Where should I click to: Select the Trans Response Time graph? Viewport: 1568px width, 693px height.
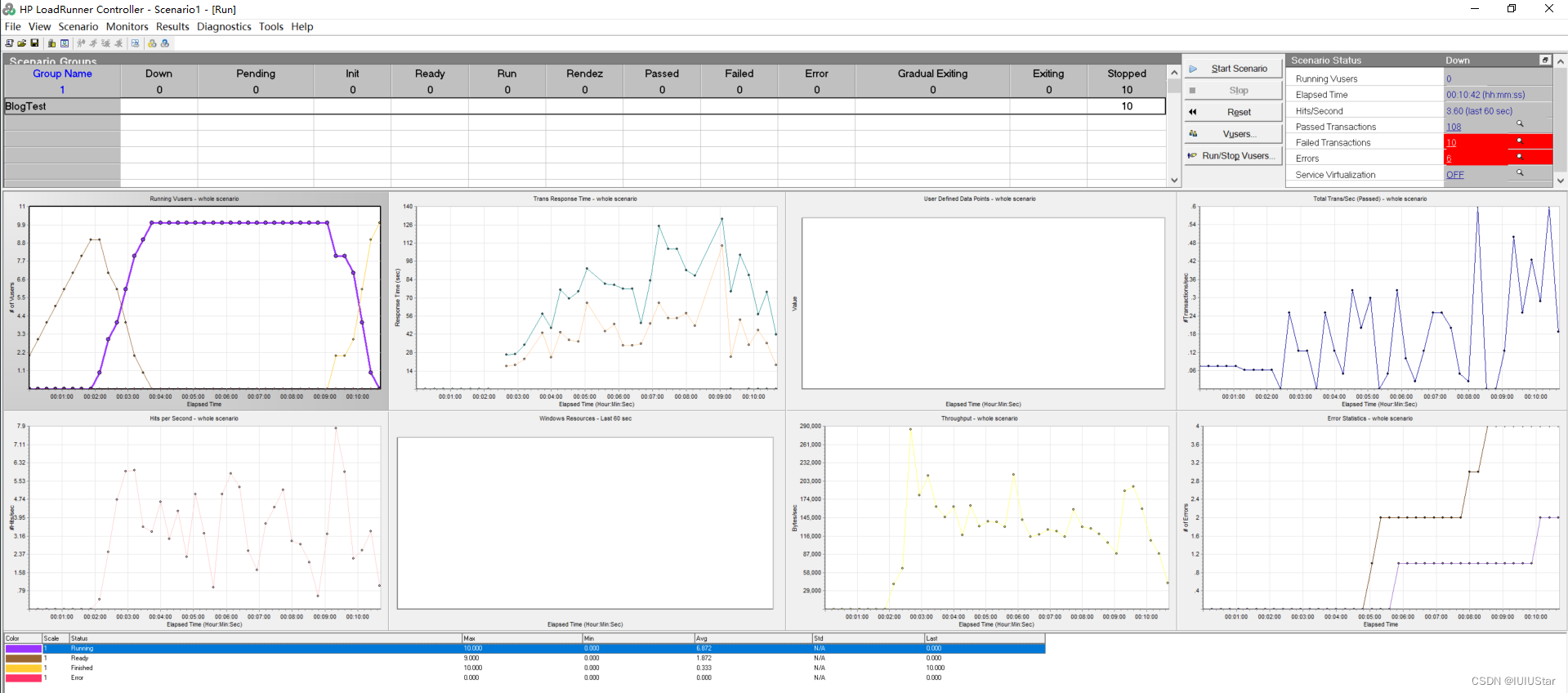tap(587, 301)
